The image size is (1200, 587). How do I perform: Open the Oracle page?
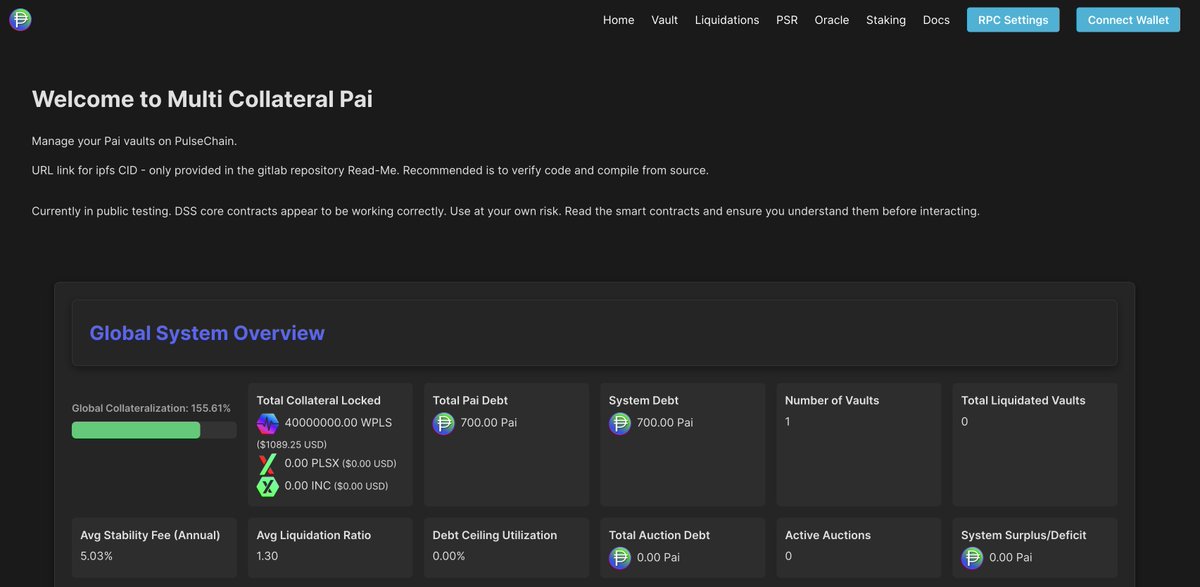click(x=832, y=20)
